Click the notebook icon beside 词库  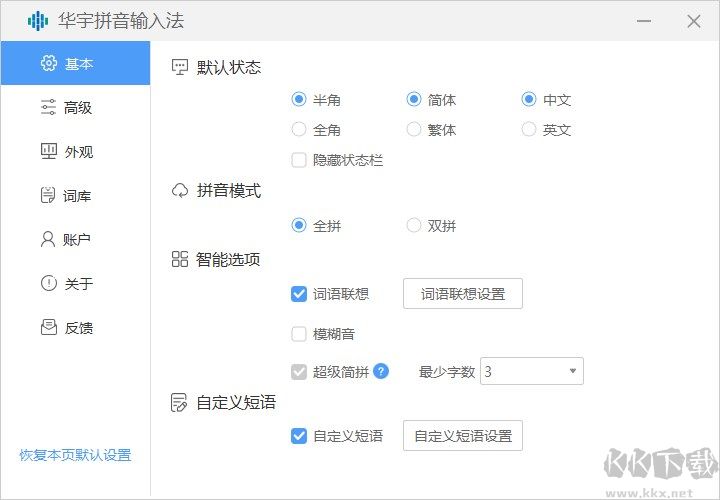pyautogui.click(x=48, y=196)
